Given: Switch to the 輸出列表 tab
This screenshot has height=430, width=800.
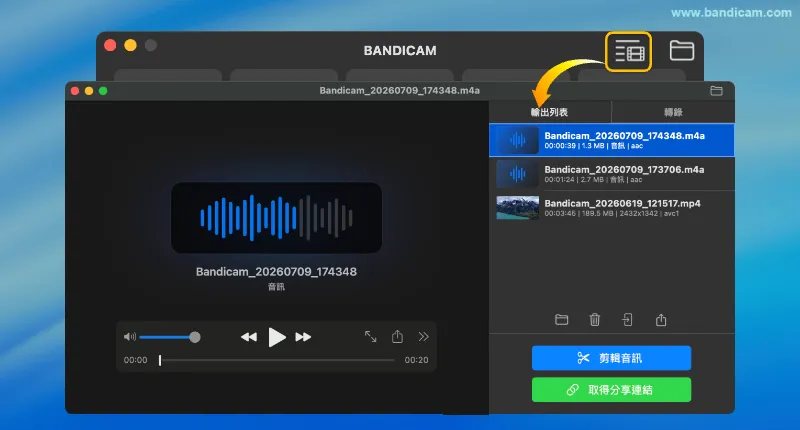Looking at the screenshot, I should [549, 112].
